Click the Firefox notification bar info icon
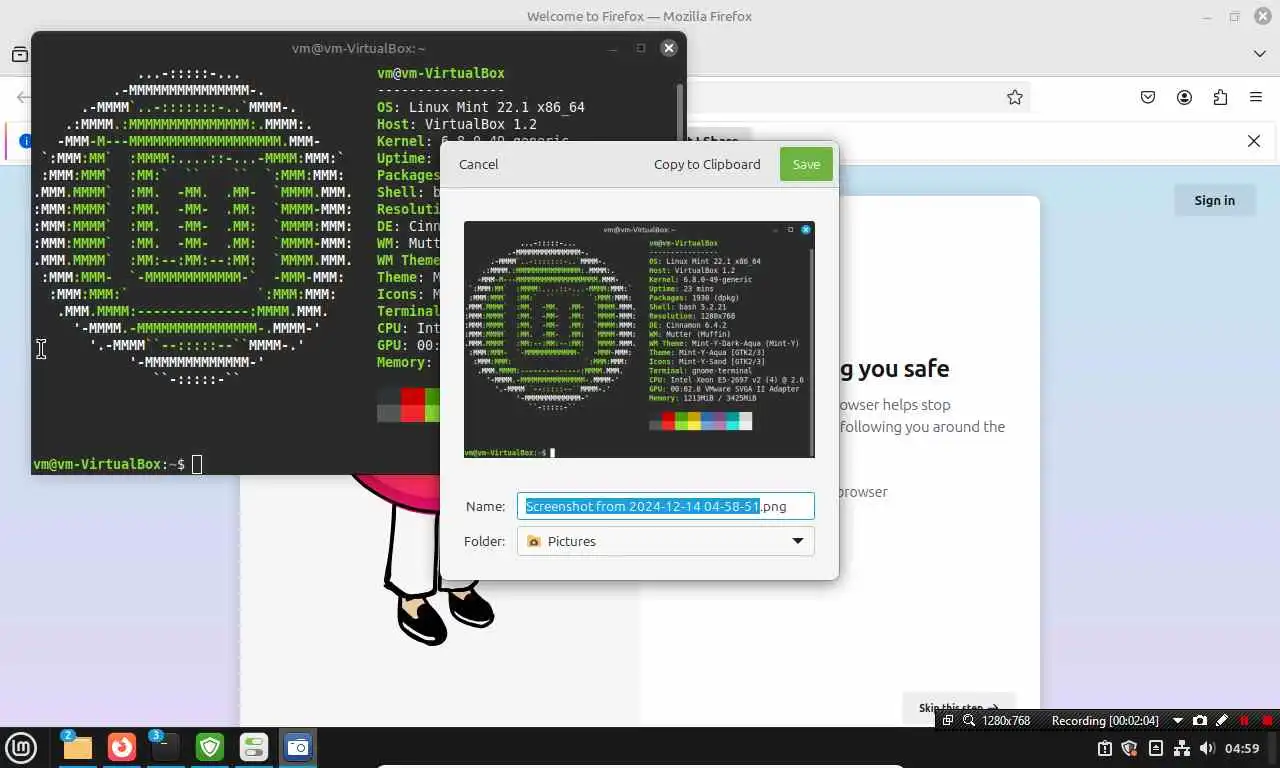Screen dimensions: 1280x768 (x=25, y=141)
